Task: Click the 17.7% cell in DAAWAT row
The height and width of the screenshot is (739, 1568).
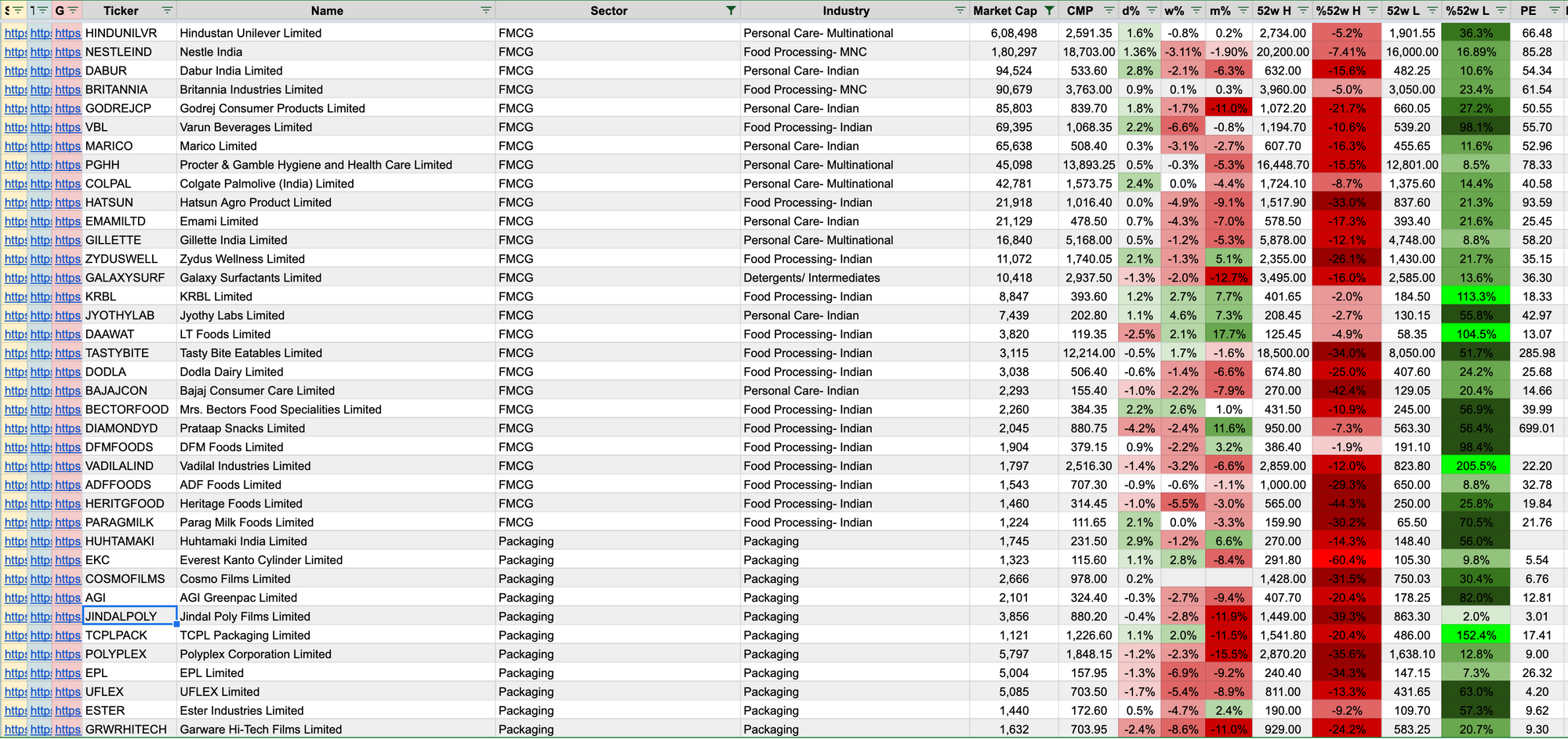Action: pos(1229,334)
